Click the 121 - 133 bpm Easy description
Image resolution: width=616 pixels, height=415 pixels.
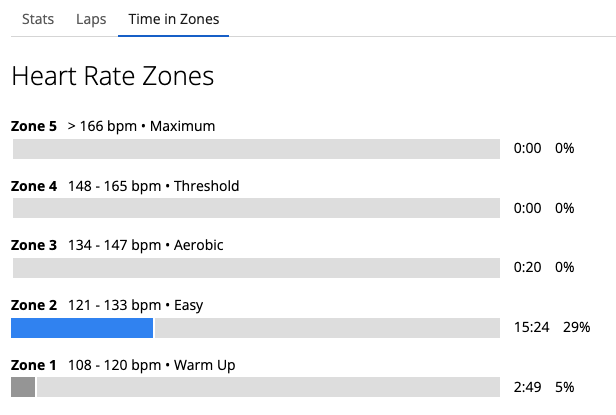pyautogui.click(x=136, y=305)
